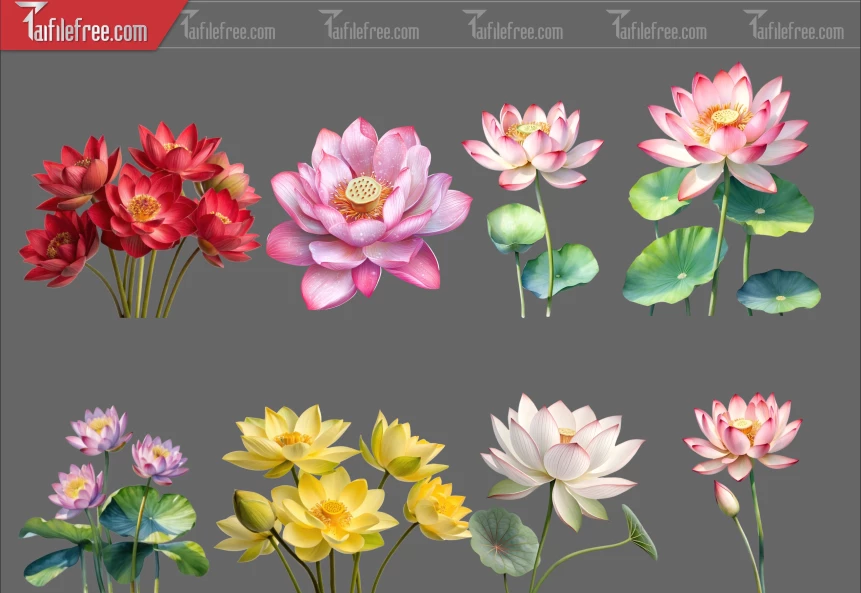The image size is (861, 593).
Task: Click the teal lily pad at top right
Action: click(x=778, y=291)
